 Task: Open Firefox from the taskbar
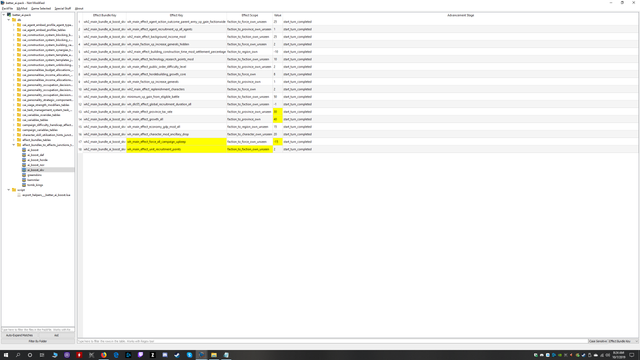tap(104, 355)
